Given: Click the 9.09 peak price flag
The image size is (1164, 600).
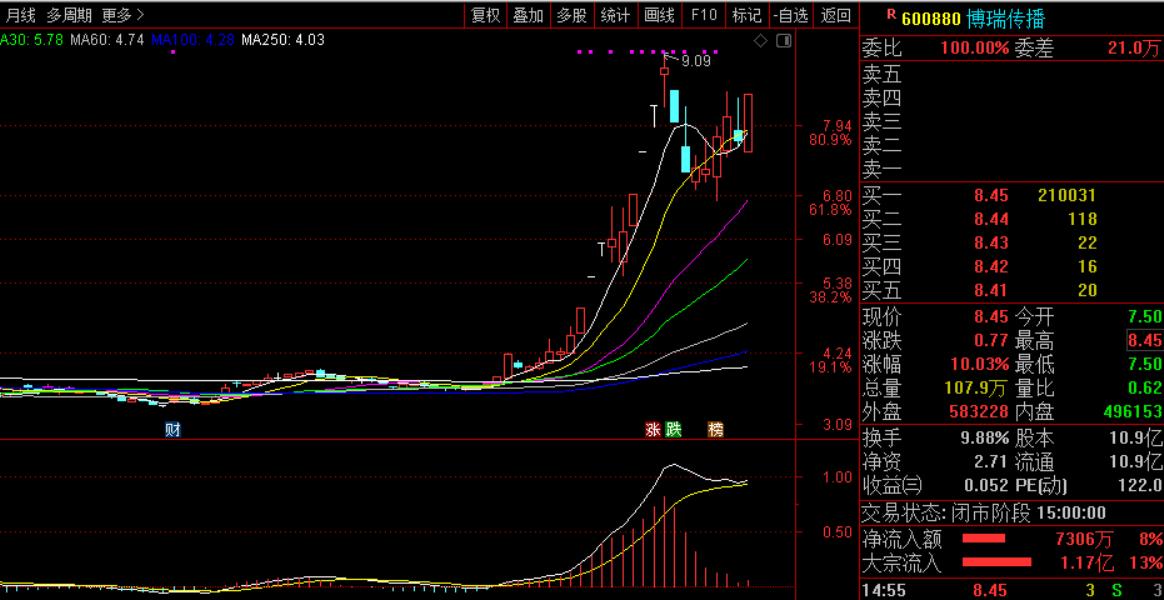Looking at the screenshot, I should pos(693,61).
